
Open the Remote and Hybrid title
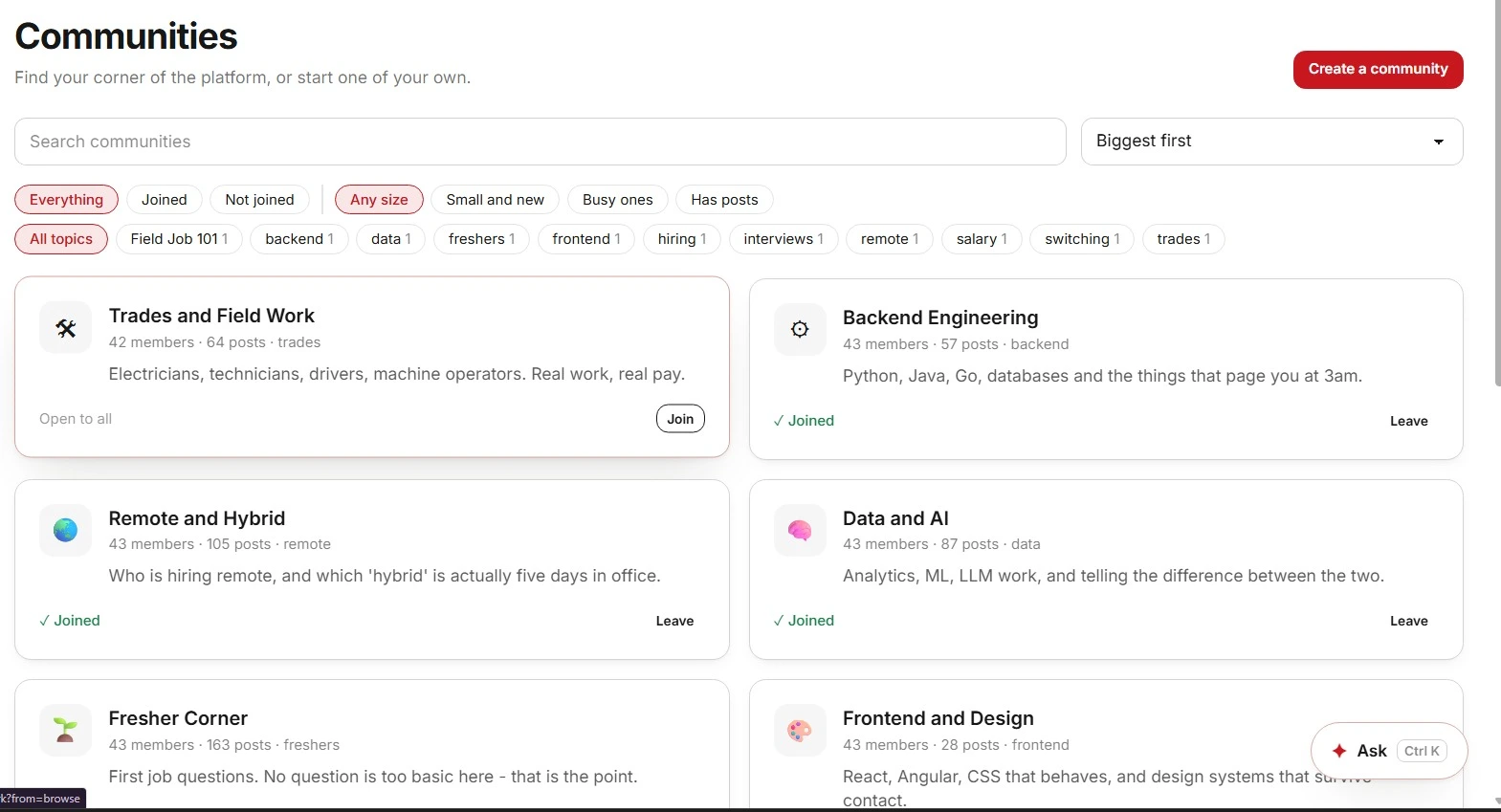point(197,518)
